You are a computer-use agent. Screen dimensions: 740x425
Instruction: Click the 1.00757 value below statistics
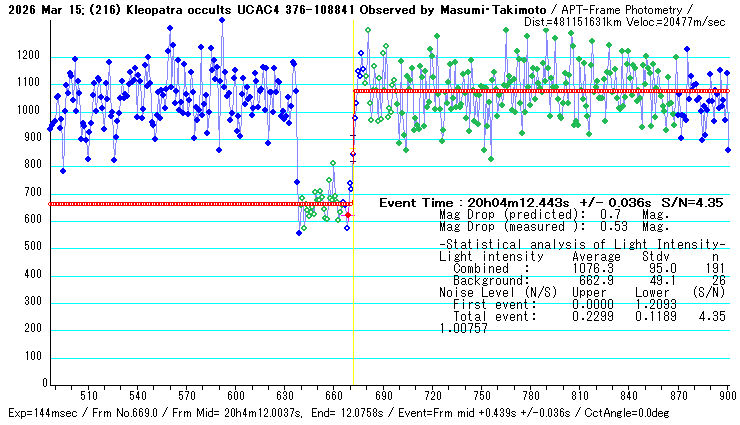click(x=463, y=328)
